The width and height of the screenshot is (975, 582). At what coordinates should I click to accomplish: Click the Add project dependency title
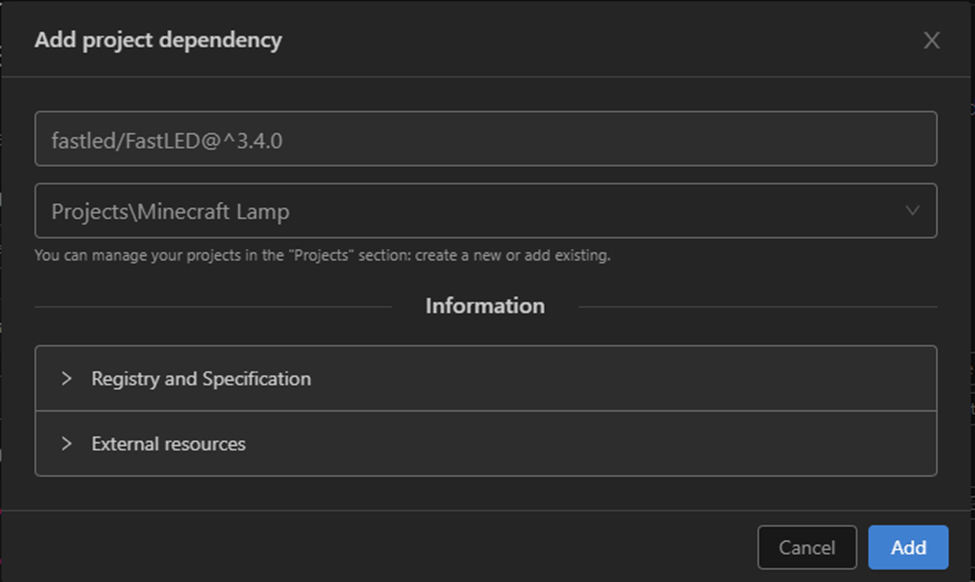pyautogui.click(x=158, y=40)
